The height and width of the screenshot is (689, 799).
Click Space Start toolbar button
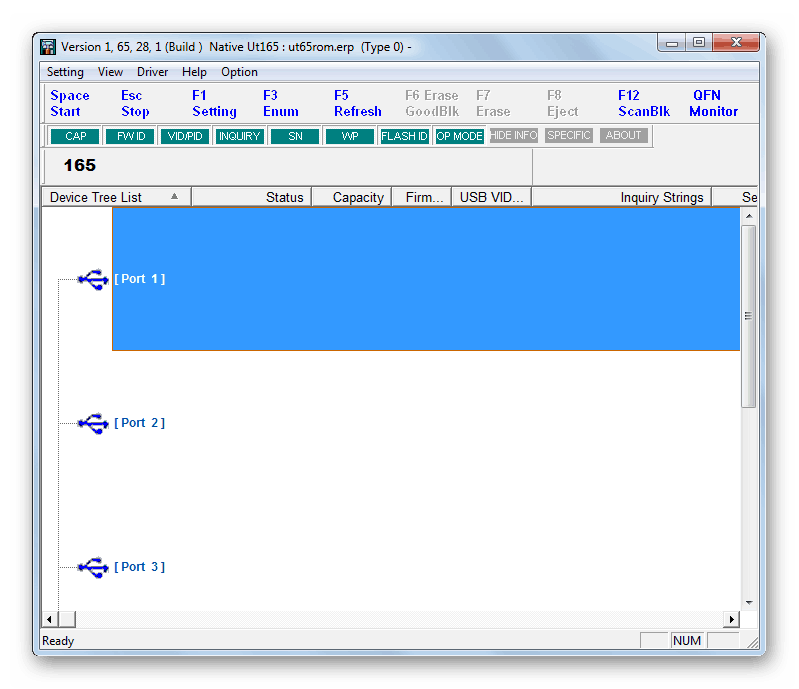(x=70, y=103)
